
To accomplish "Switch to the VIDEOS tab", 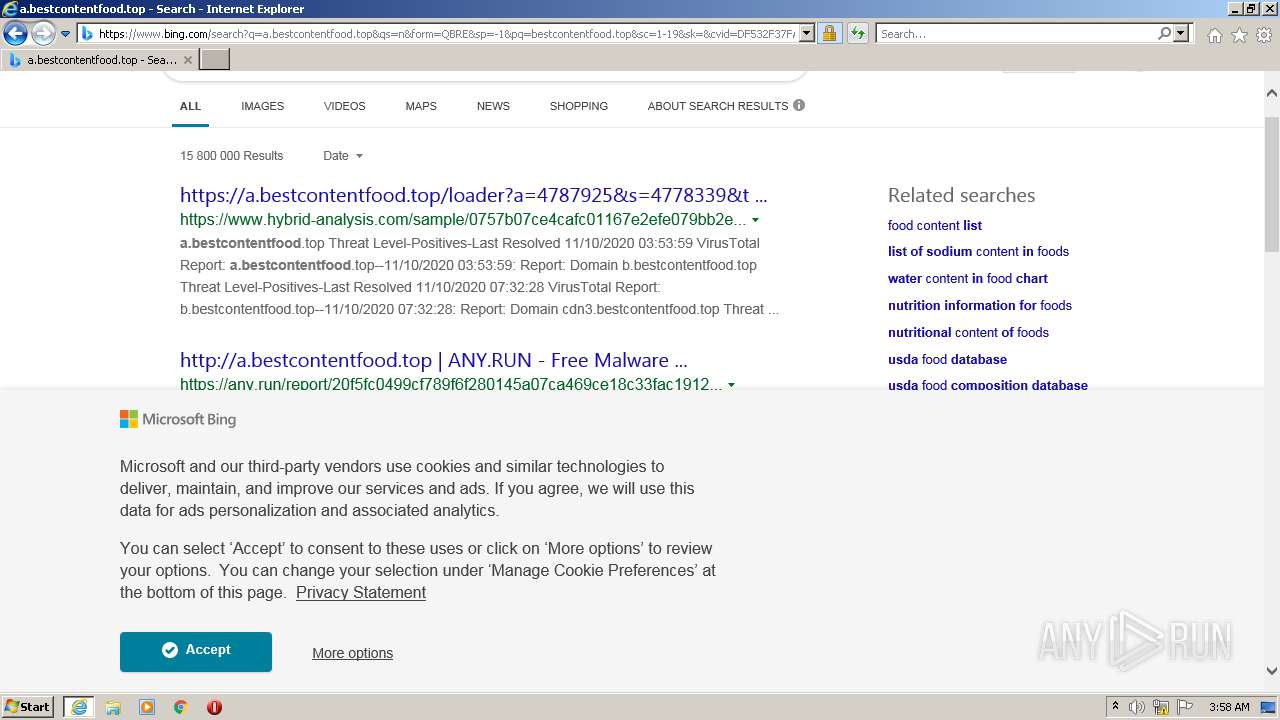I will 344,106.
